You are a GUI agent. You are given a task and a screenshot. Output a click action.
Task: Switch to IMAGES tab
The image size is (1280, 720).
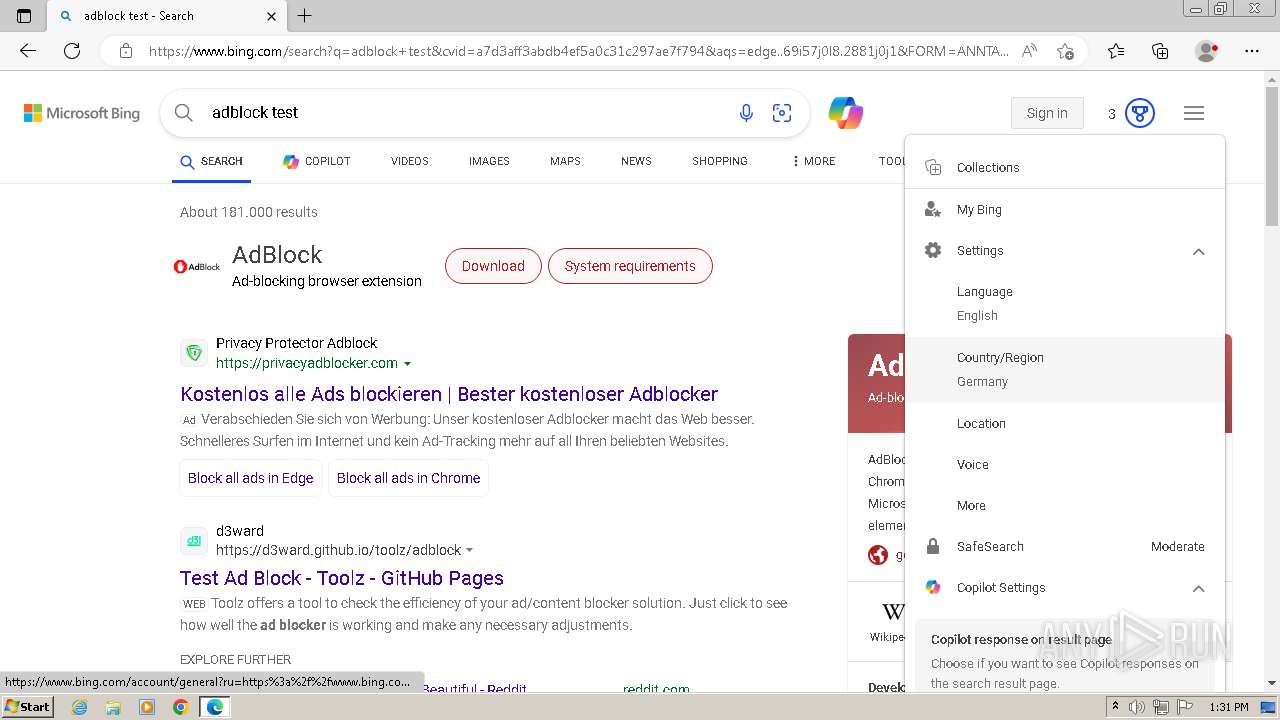pos(489,161)
